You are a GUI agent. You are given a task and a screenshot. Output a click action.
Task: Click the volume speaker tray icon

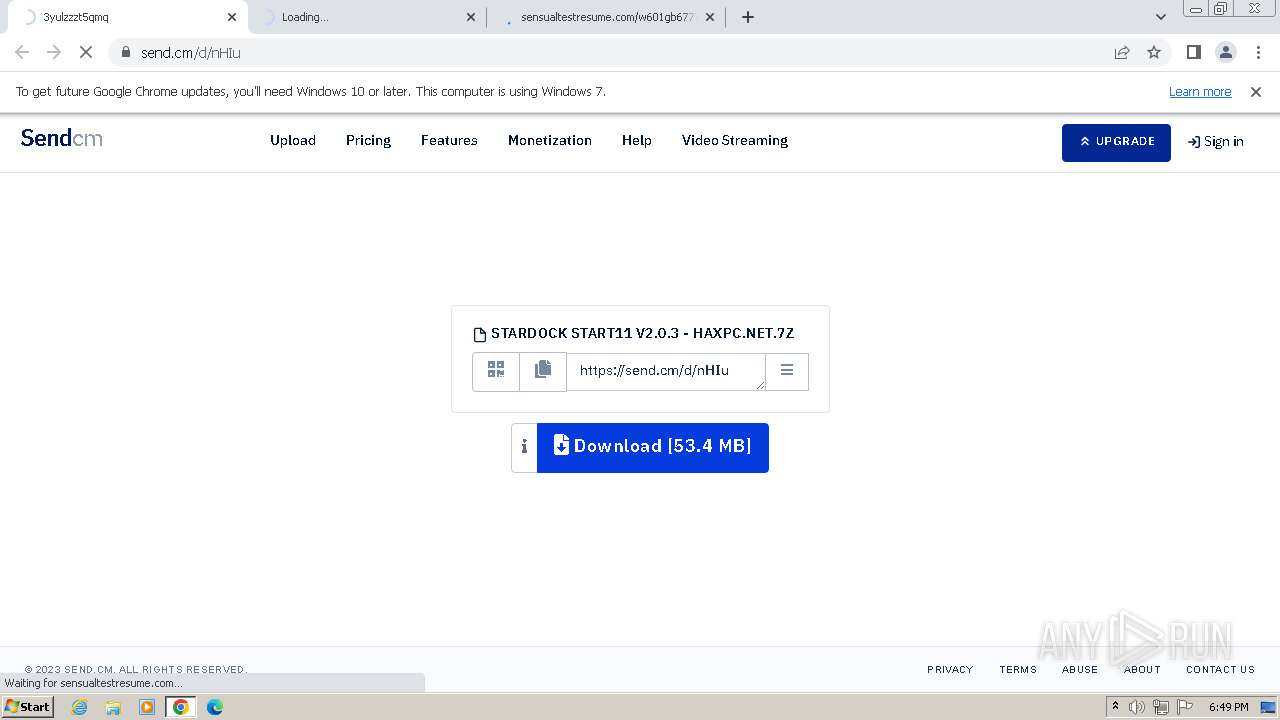click(1137, 707)
